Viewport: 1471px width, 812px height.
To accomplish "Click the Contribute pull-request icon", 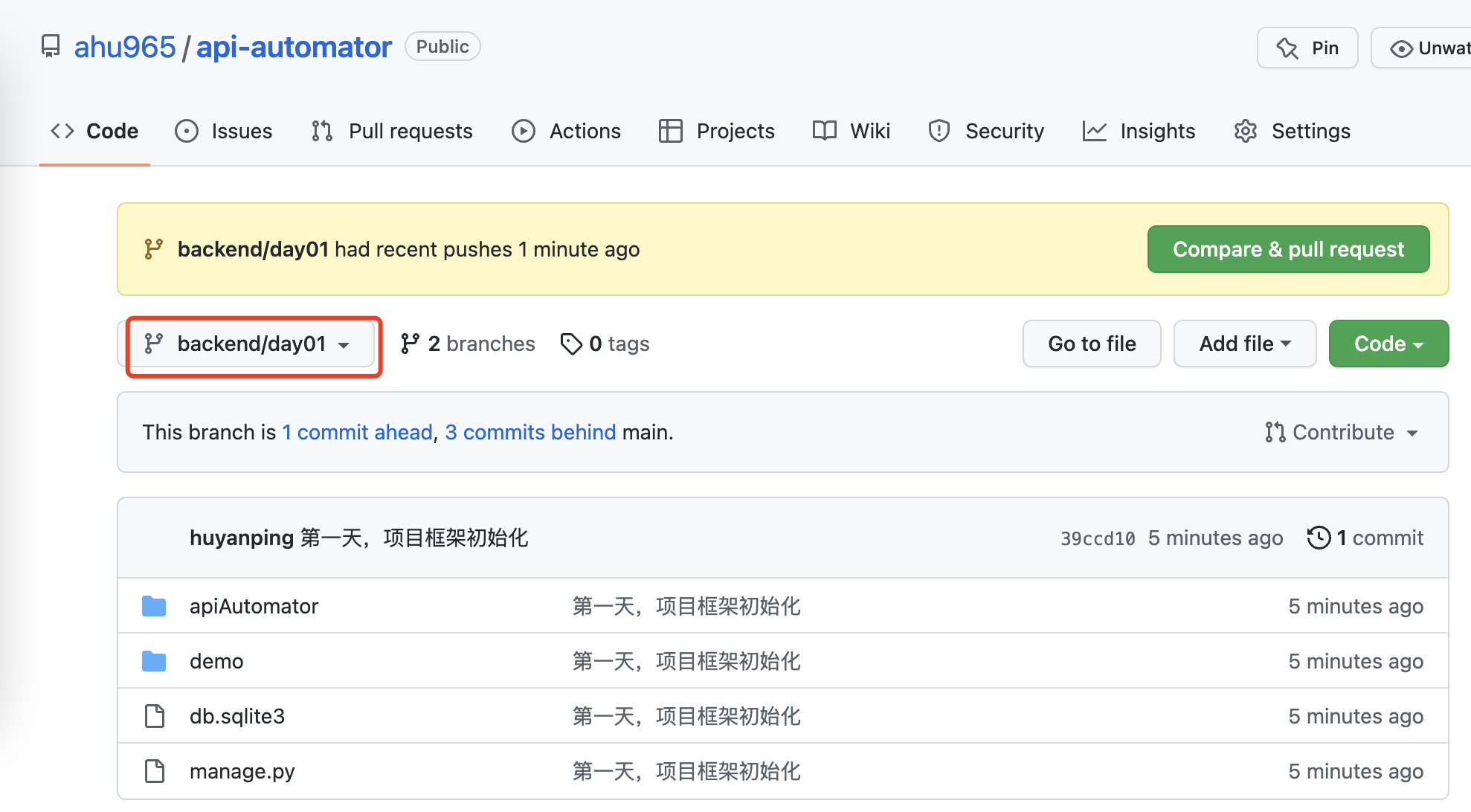I will (x=1275, y=432).
